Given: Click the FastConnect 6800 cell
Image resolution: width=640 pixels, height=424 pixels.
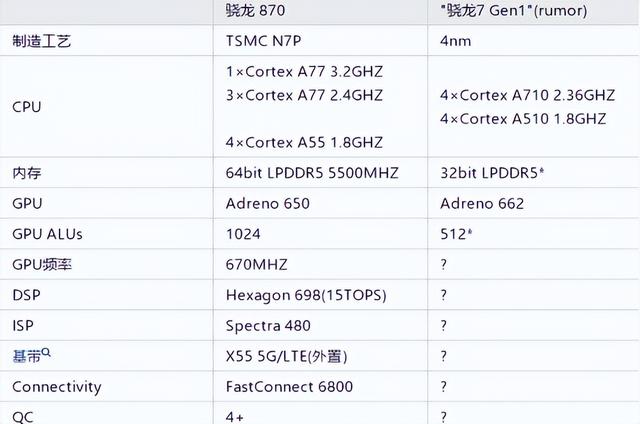Looking at the screenshot, I should point(289,387).
